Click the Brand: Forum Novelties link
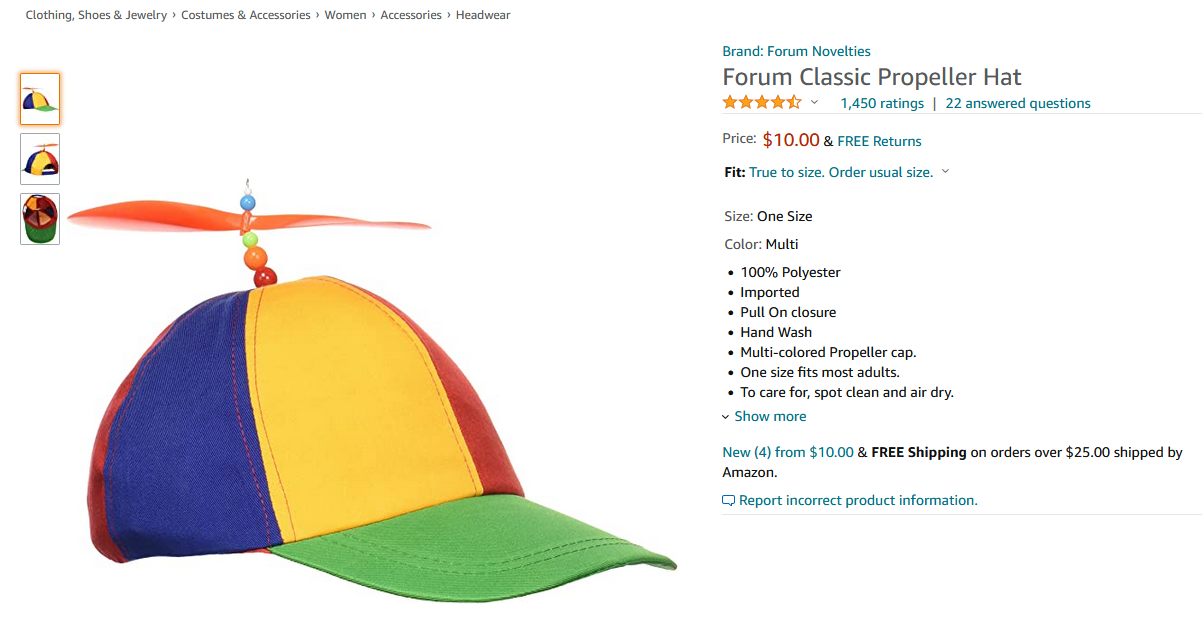1202x641 pixels. [x=796, y=51]
